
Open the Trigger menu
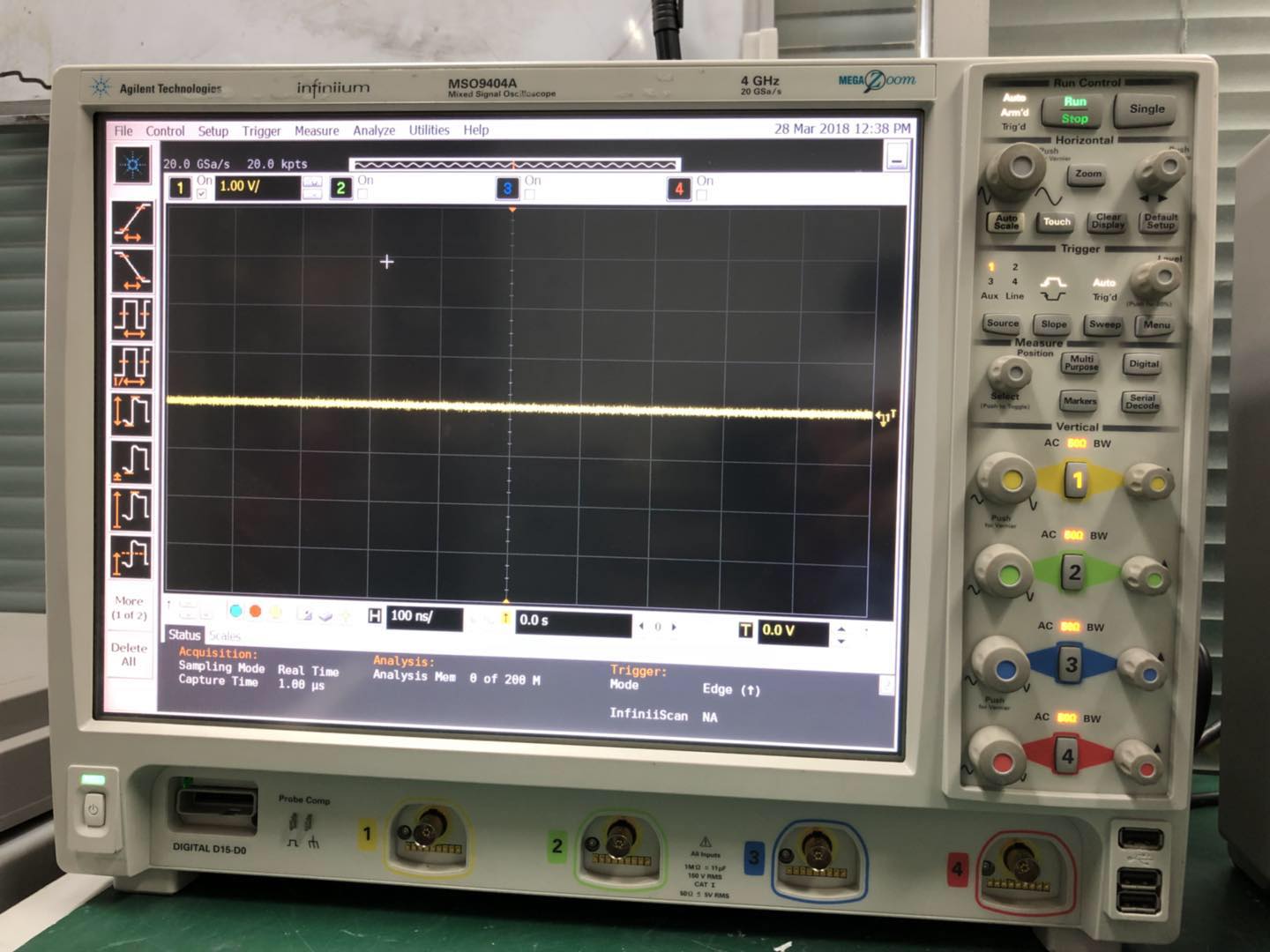tap(261, 131)
